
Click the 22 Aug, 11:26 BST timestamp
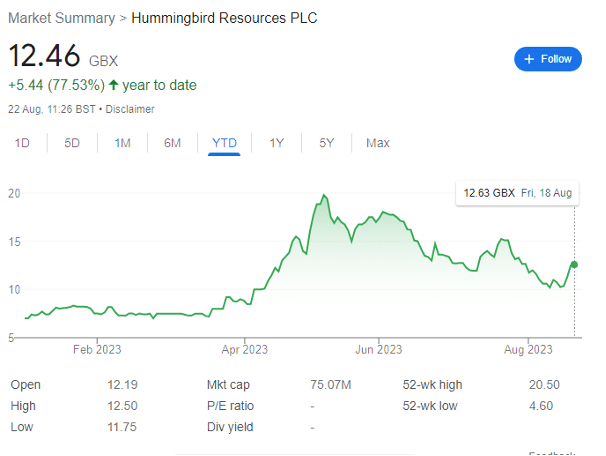[52, 109]
